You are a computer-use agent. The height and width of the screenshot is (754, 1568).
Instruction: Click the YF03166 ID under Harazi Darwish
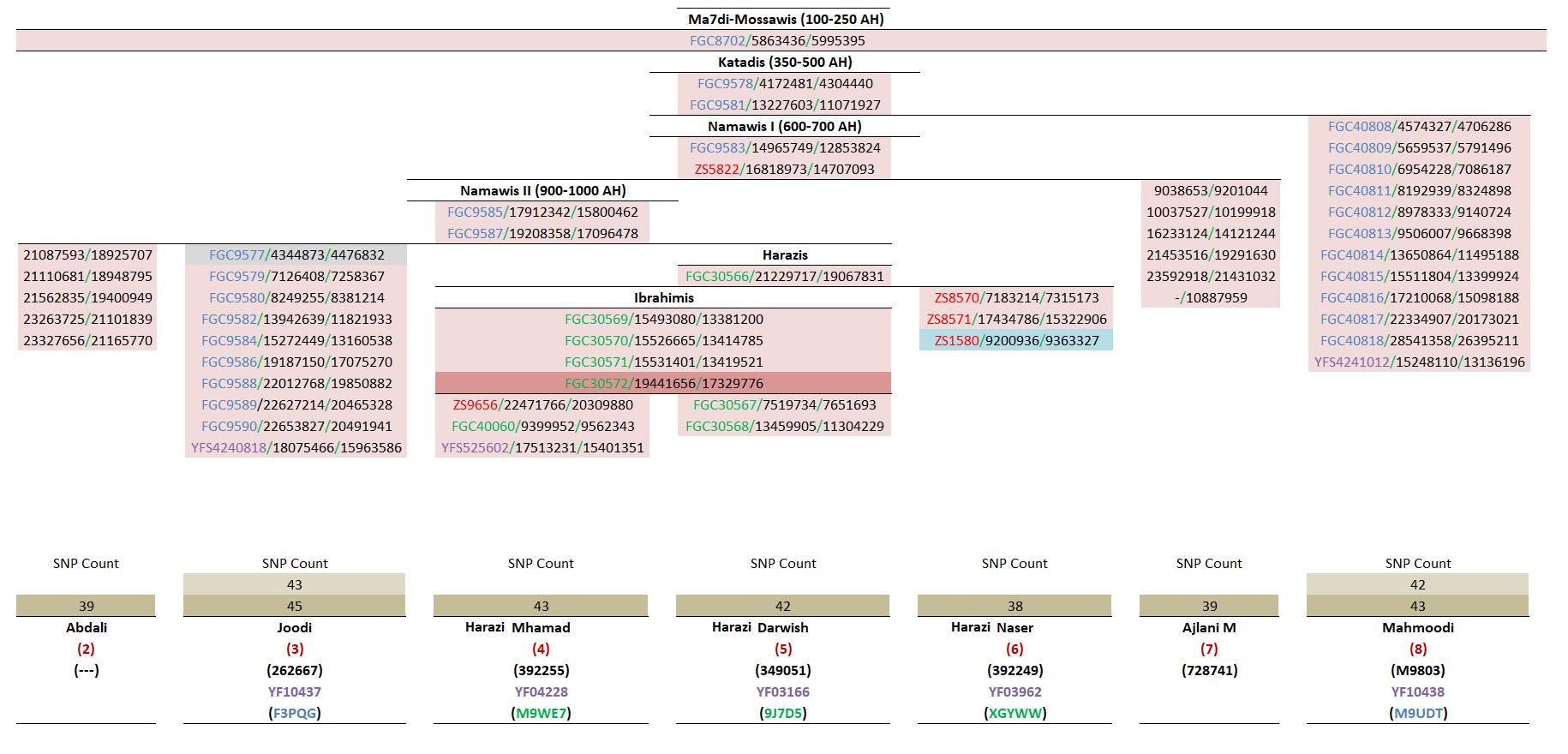coord(782,691)
